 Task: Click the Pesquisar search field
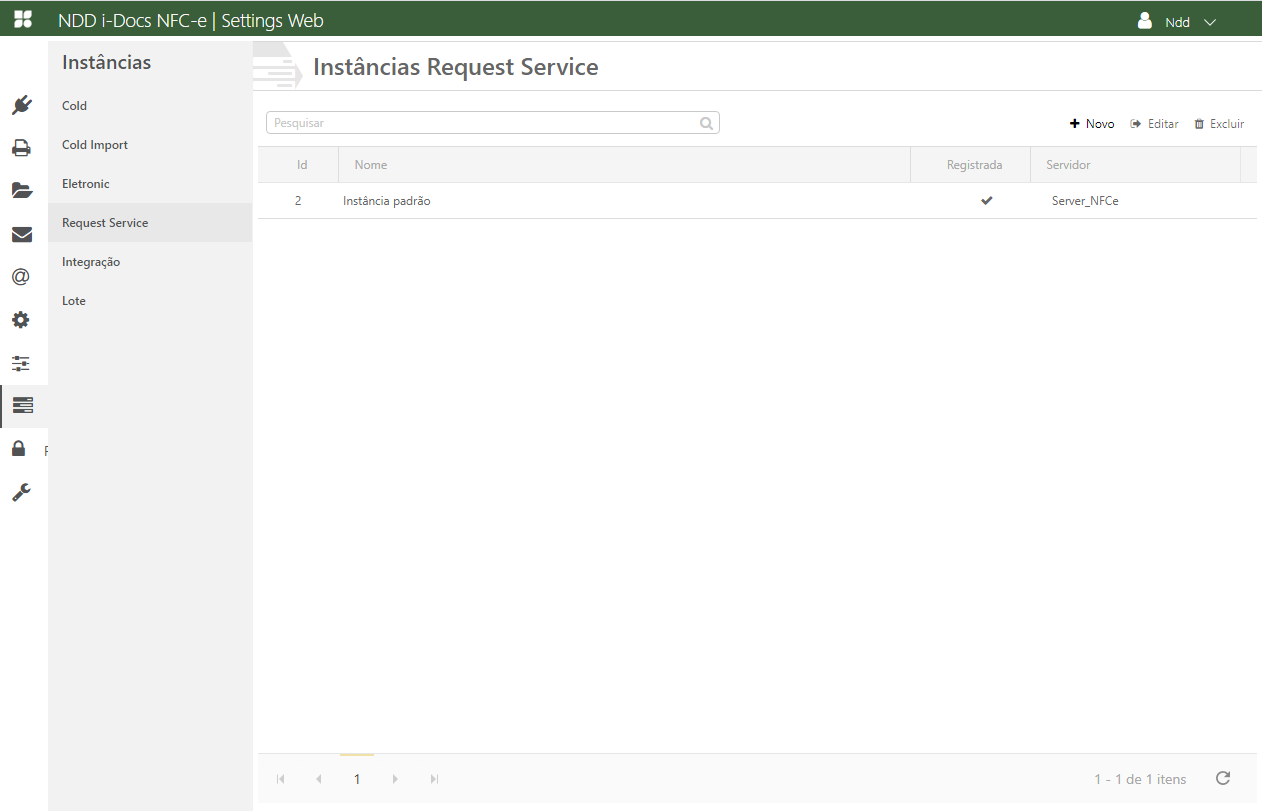484,123
